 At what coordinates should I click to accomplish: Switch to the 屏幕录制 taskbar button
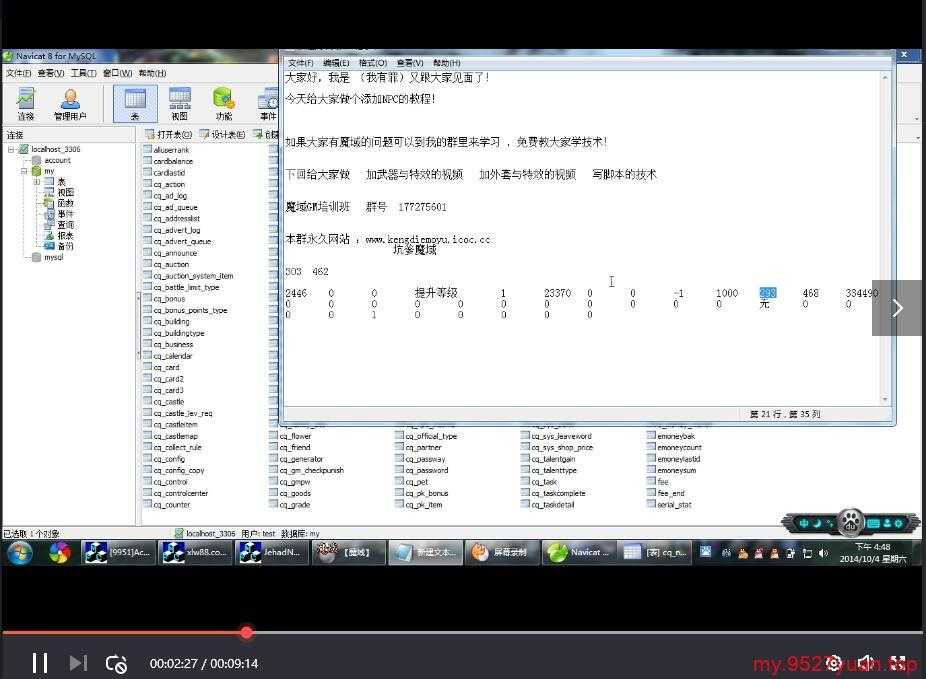(x=501, y=553)
